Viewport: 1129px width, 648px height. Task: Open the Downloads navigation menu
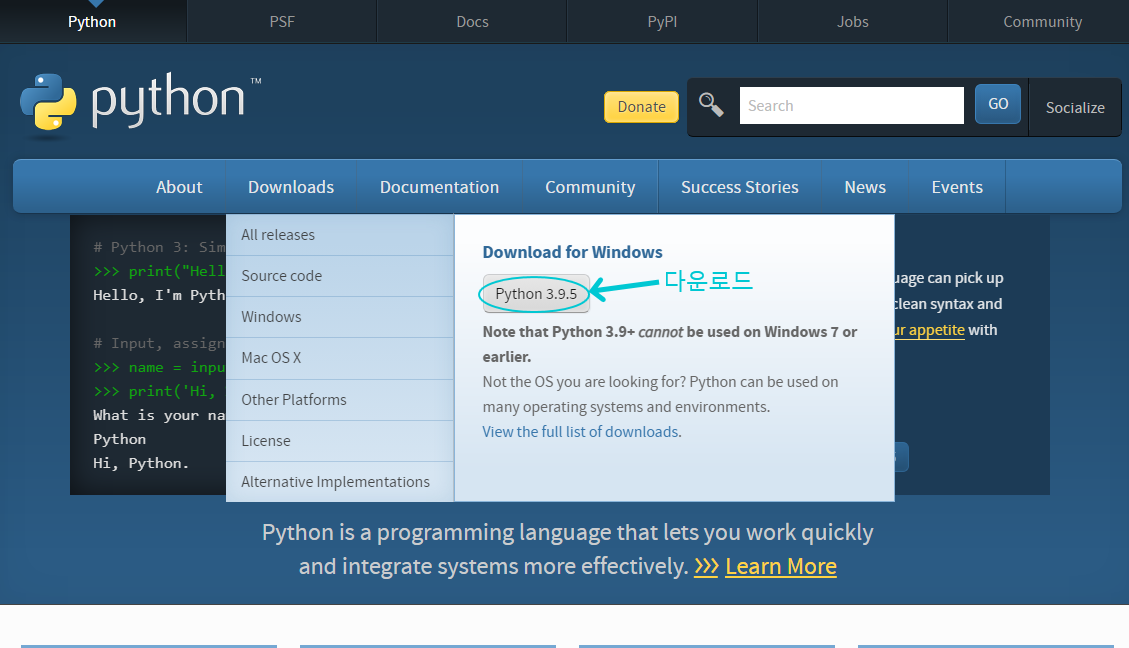point(291,187)
